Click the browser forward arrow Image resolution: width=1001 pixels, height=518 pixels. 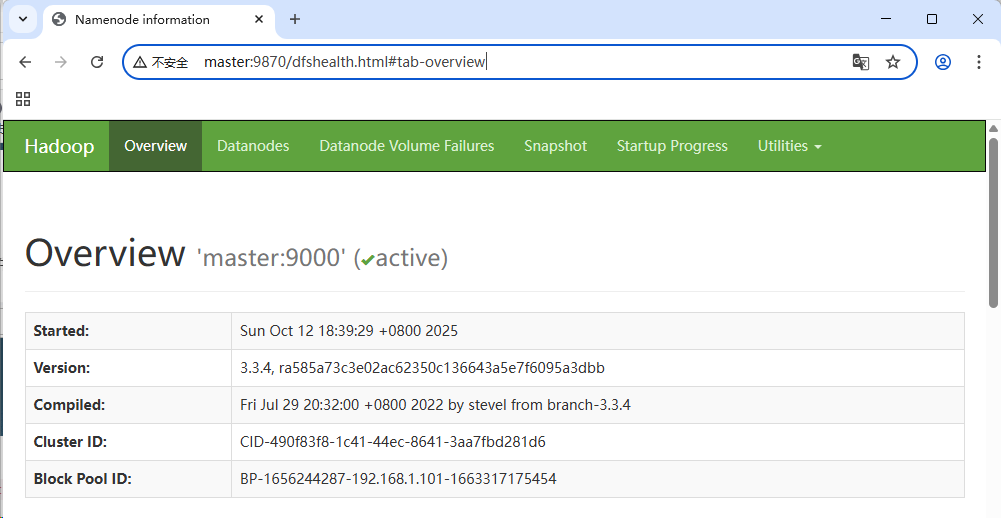tap(61, 62)
